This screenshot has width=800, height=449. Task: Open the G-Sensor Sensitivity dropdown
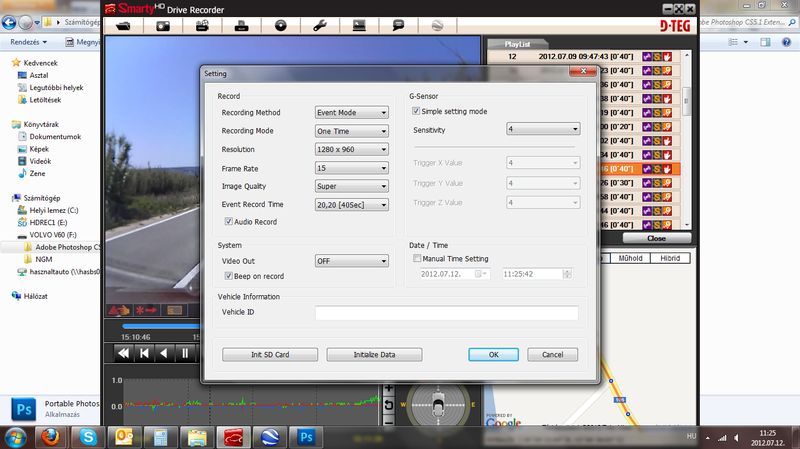(x=543, y=130)
